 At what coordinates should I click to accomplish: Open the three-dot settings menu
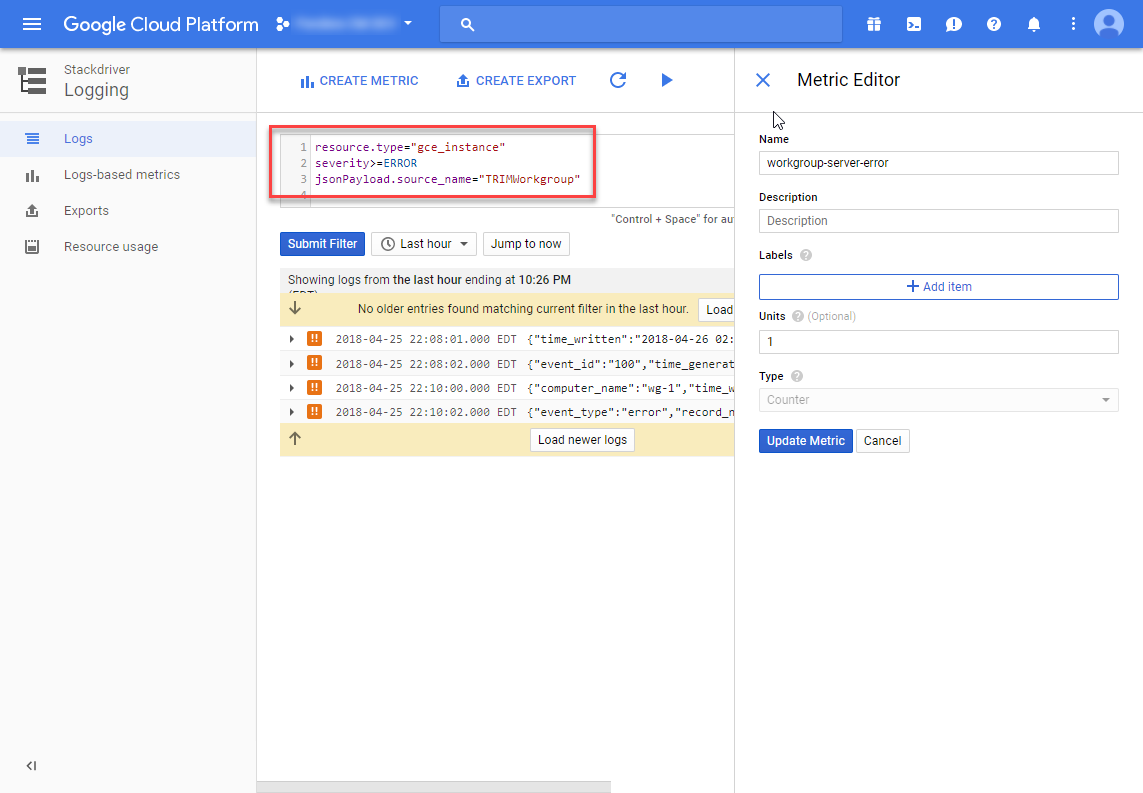(1073, 24)
